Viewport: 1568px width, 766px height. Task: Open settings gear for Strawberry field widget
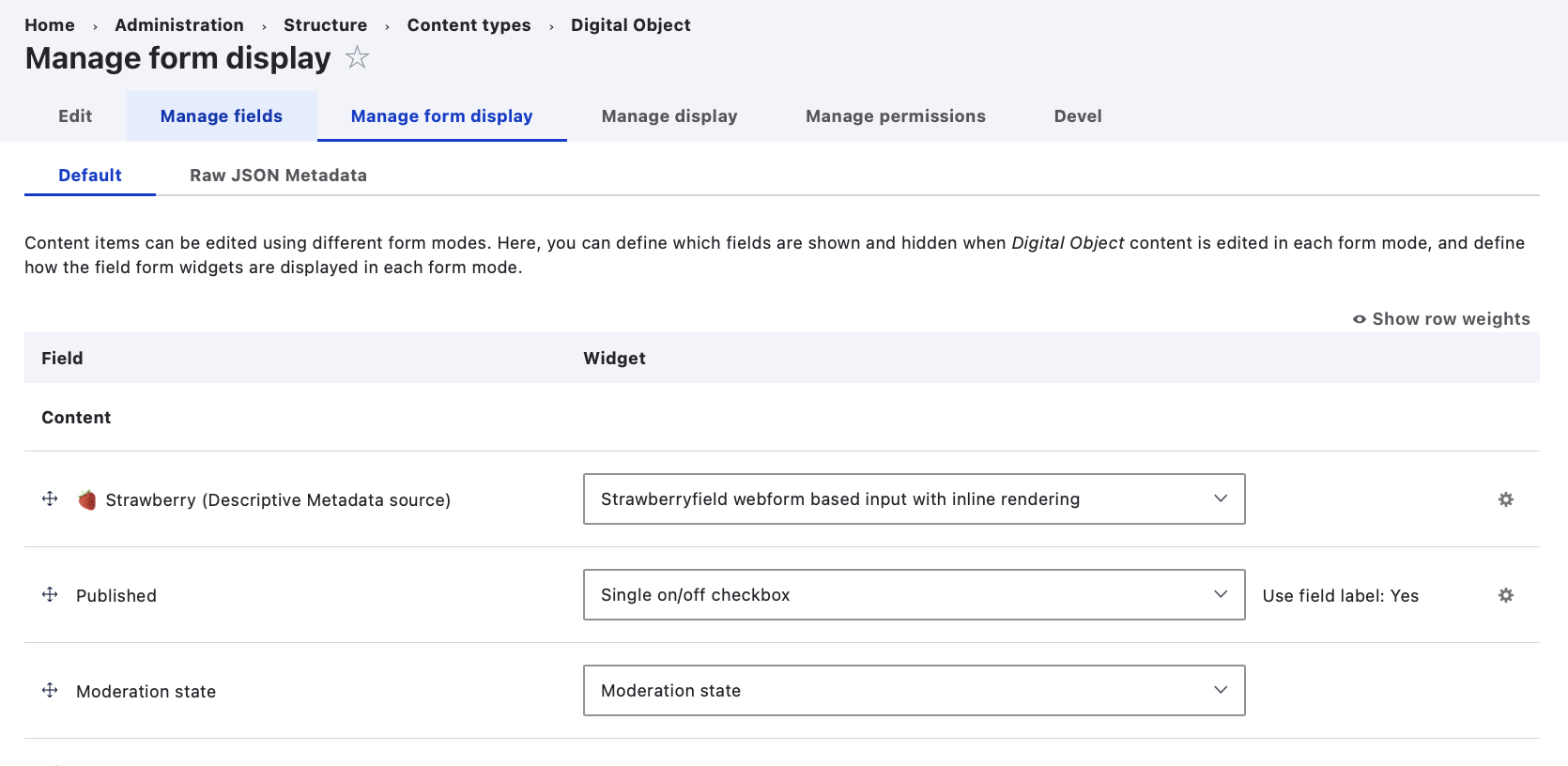click(x=1505, y=499)
